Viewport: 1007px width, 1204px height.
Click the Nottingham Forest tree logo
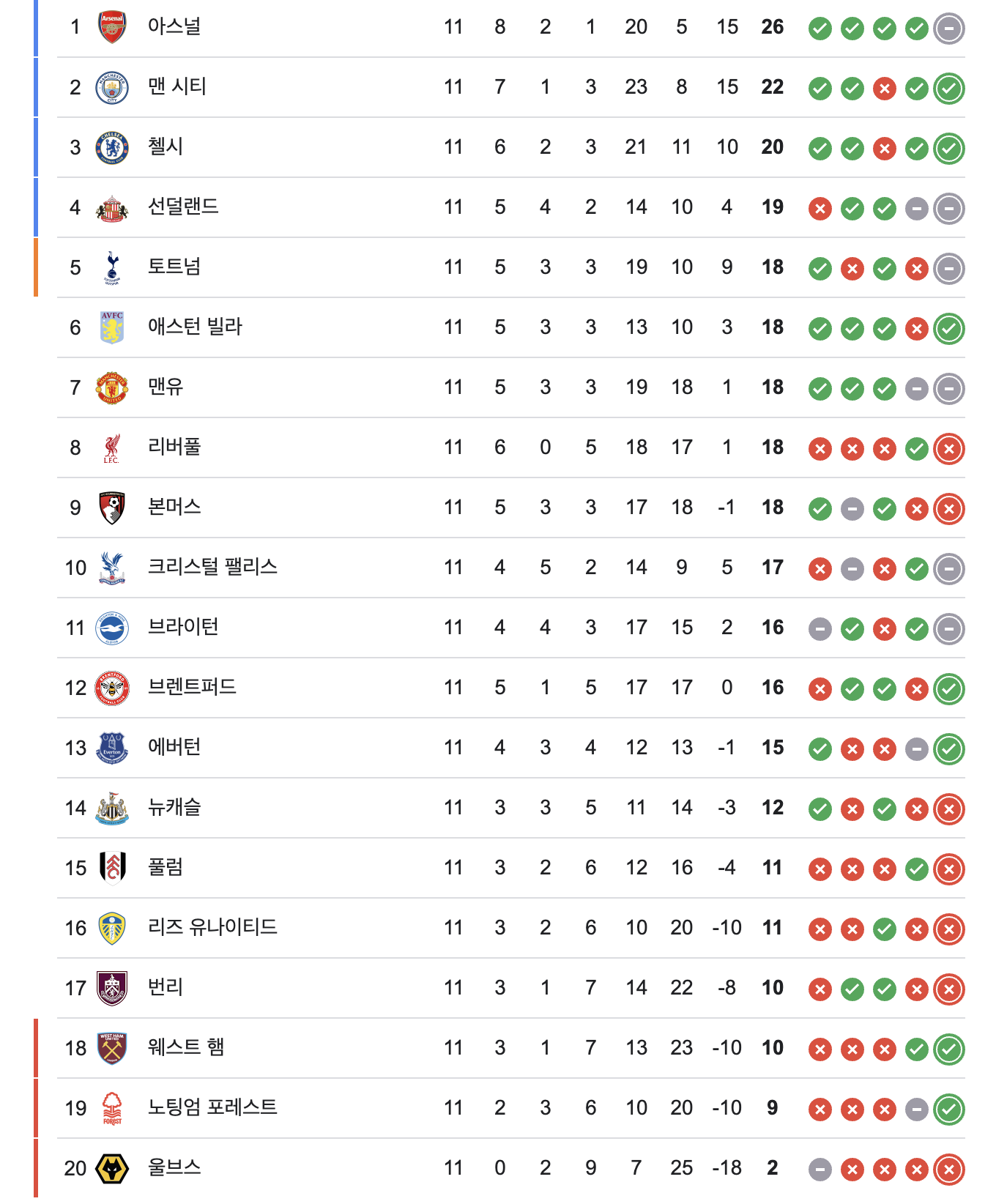click(112, 1108)
